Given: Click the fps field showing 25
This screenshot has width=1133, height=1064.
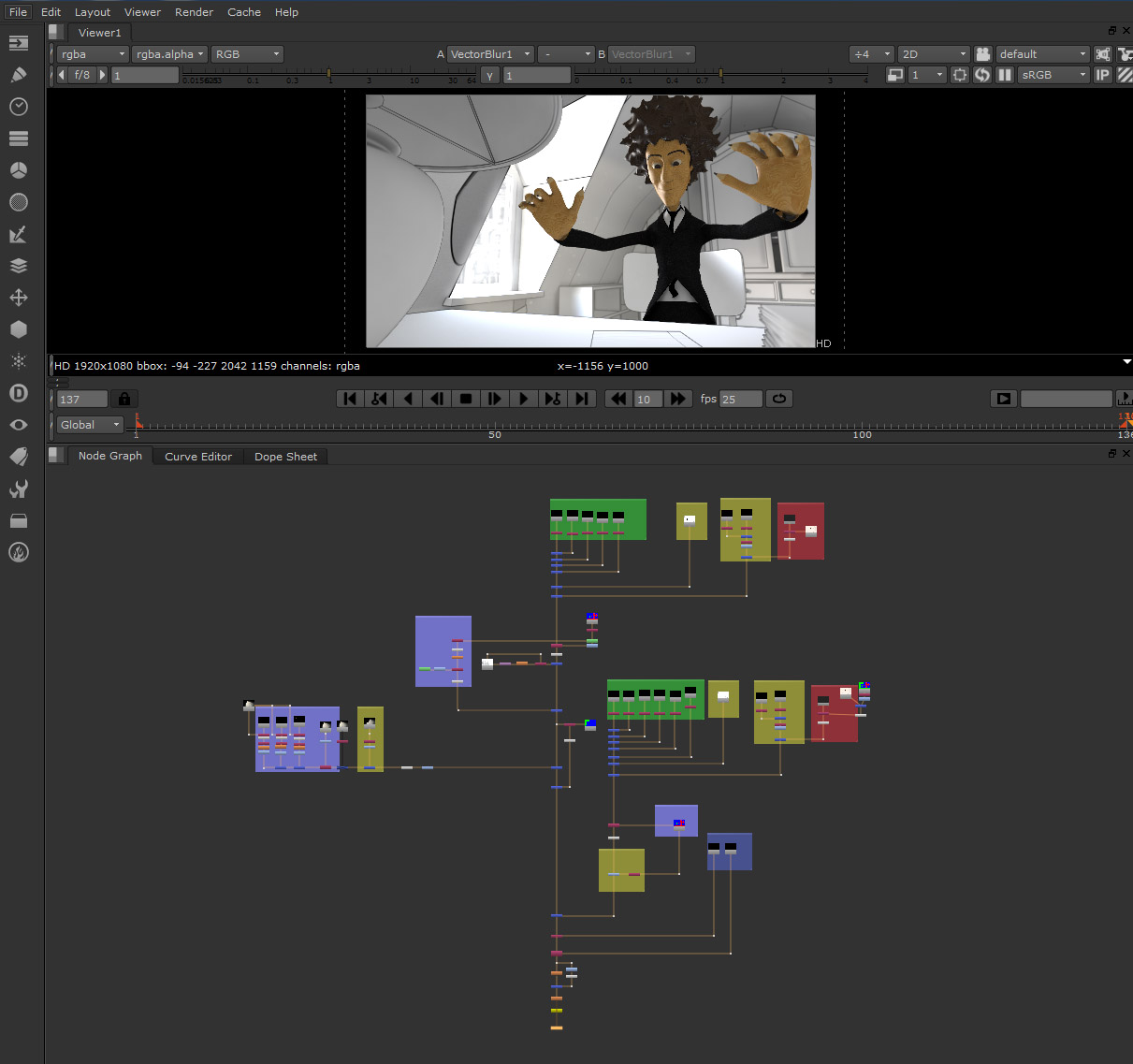Looking at the screenshot, I should coord(739,399).
